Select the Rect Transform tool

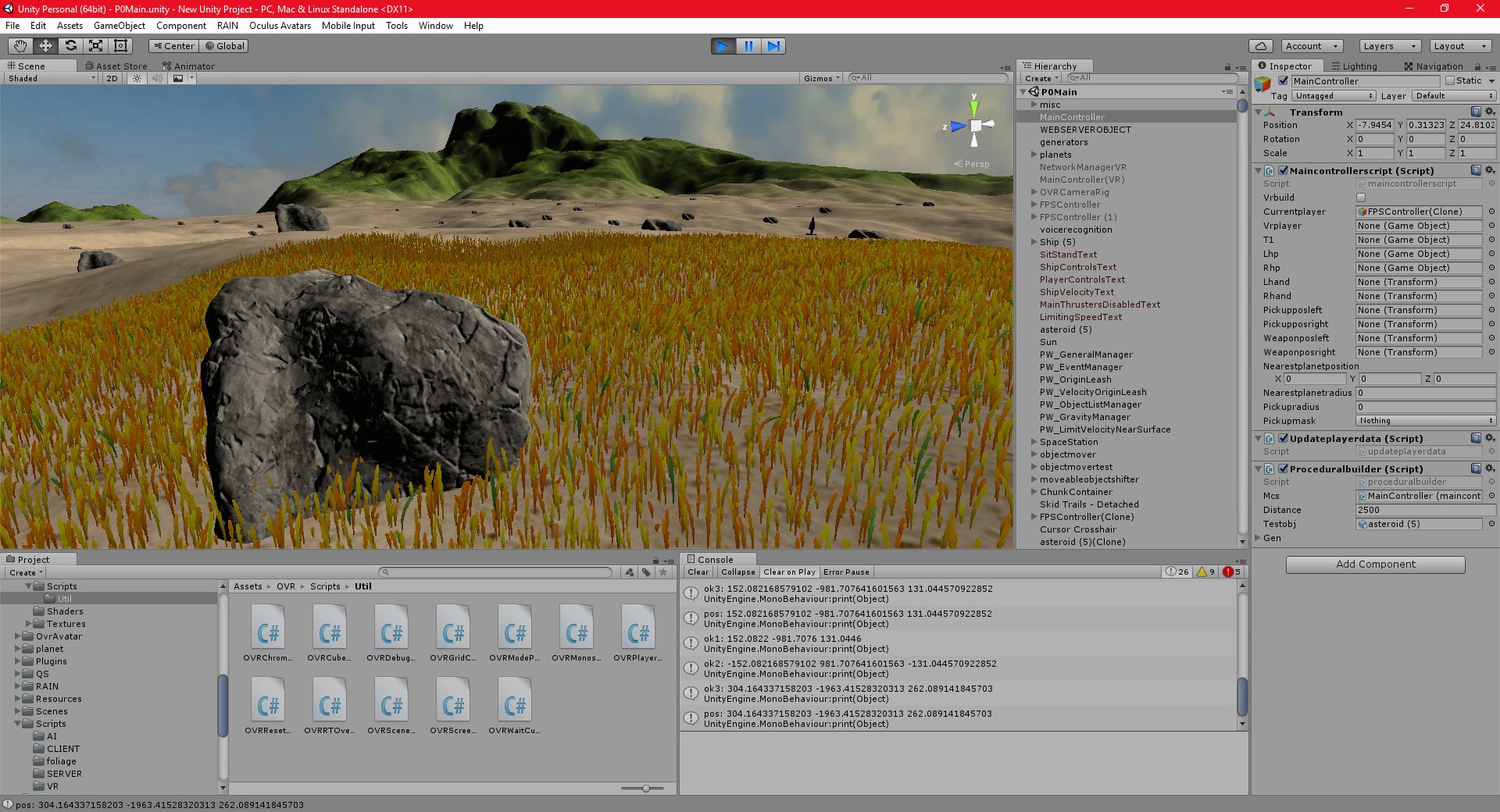(x=120, y=46)
